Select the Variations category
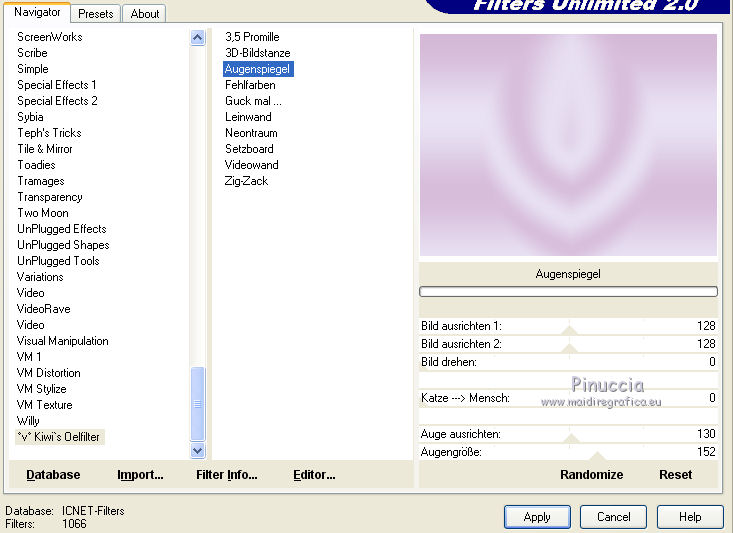 point(40,277)
